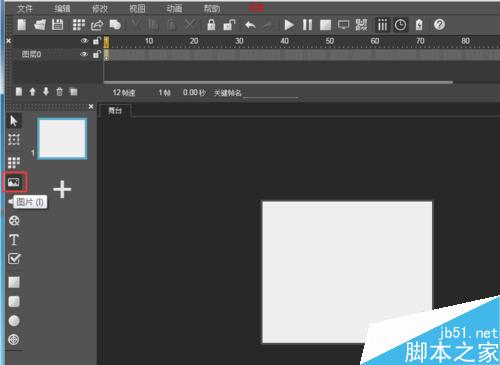The height and width of the screenshot is (365, 500).
Task: Click the first frame cell of 图层0
Action: [x=106, y=55]
